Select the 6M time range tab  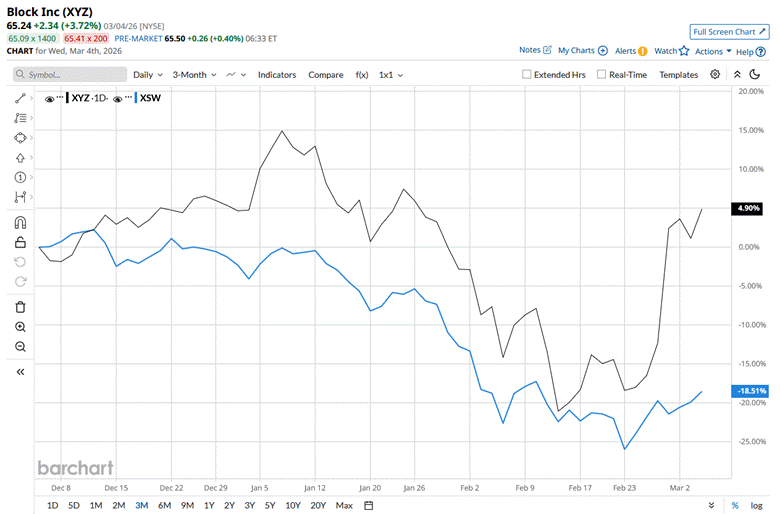pyautogui.click(x=164, y=505)
